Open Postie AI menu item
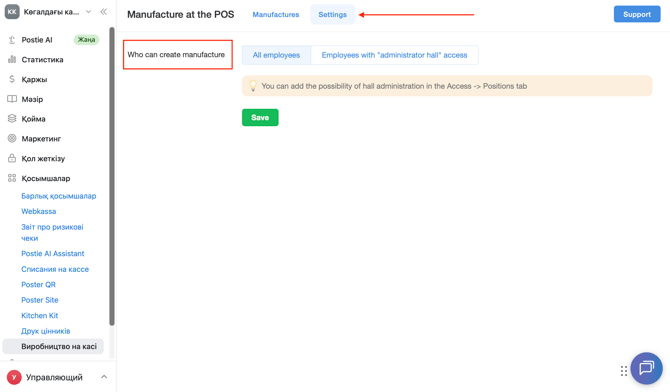Image resolution: width=670 pixels, height=392 pixels. pos(37,40)
